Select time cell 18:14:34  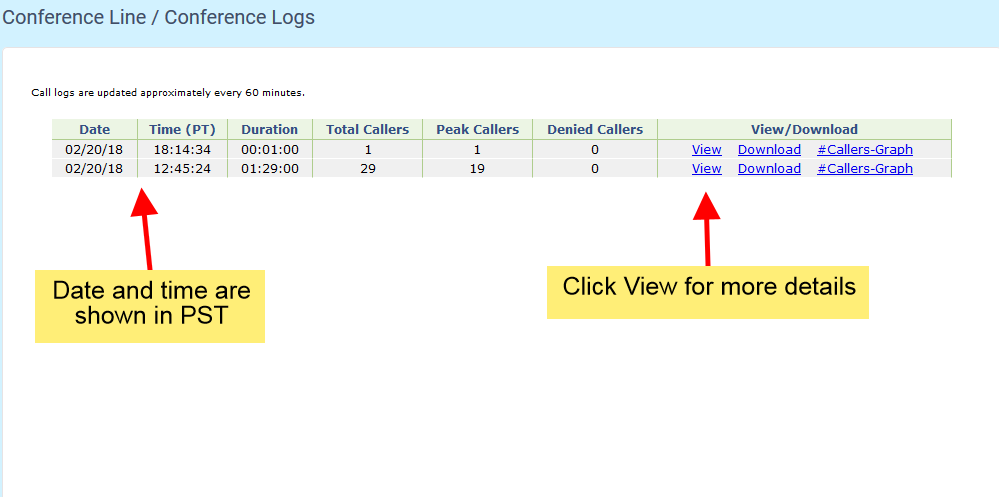pyautogui.click(x=182, y=150)
